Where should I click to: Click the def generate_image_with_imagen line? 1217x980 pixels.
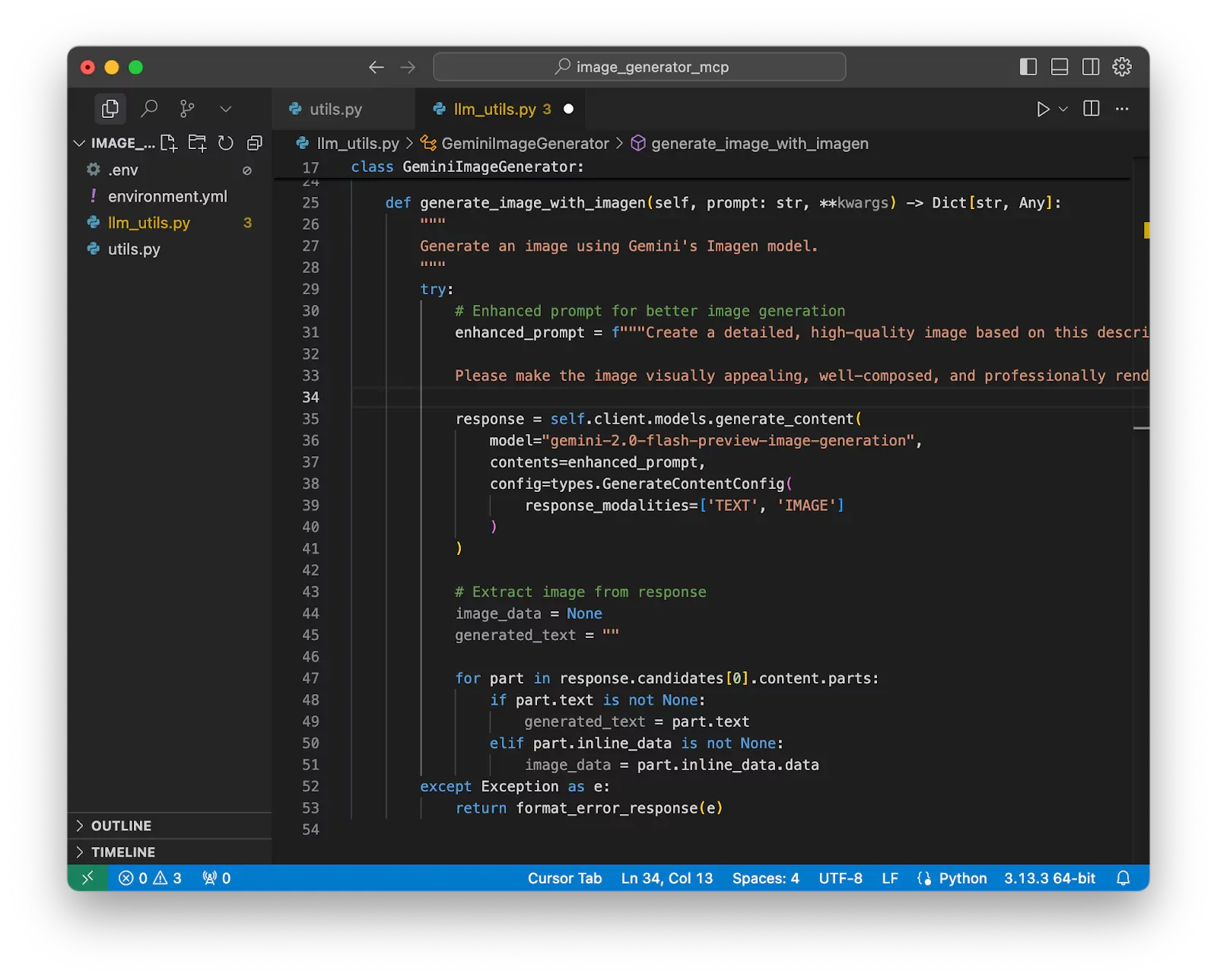click(x=723, y=203)
